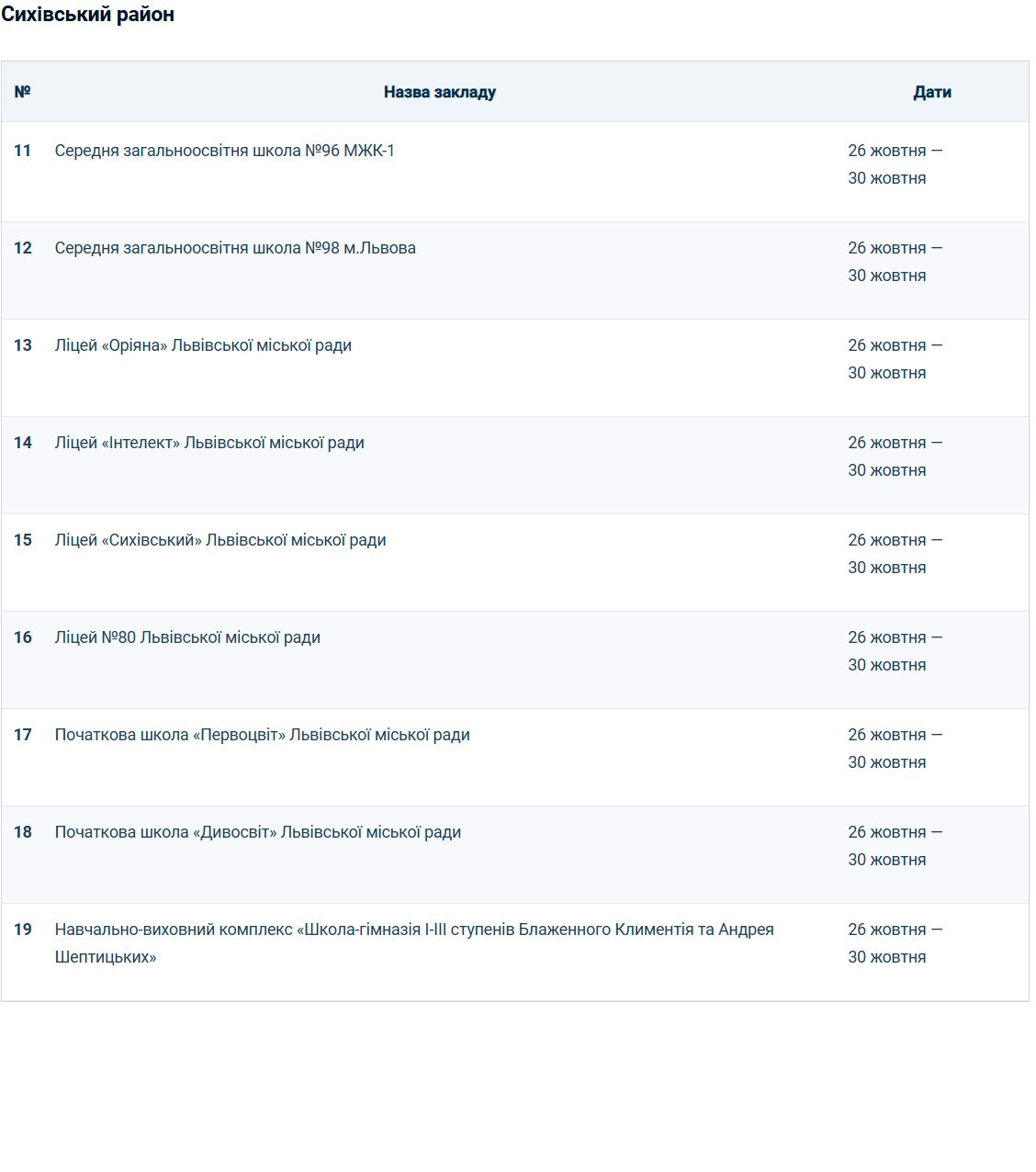Screen dimensions: 1036x1172
Task: Click the dates for Ліцей «Інтелект»
Action: [x=895, y=456]
